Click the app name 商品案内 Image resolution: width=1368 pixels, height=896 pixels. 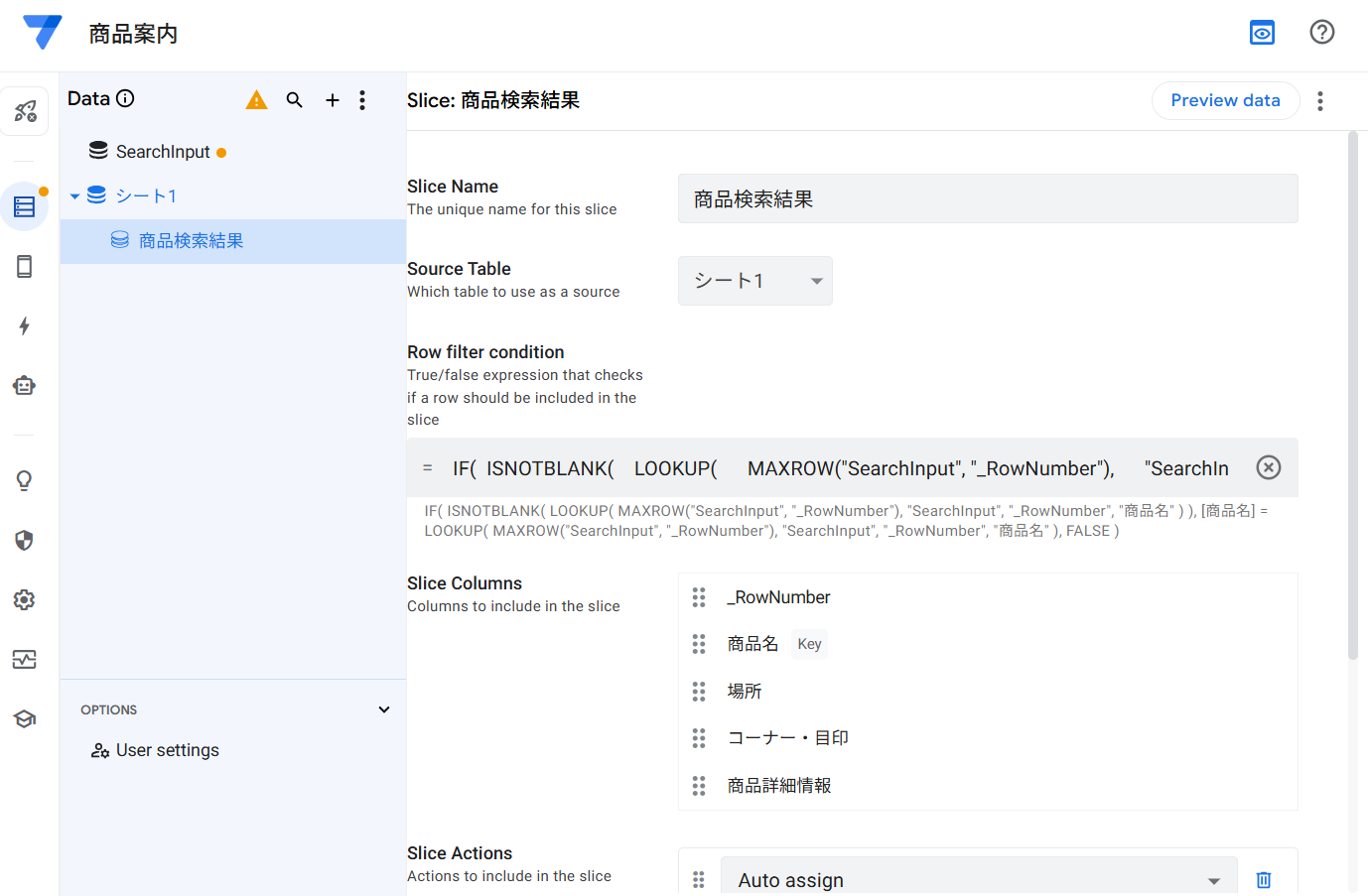(133, 34)
